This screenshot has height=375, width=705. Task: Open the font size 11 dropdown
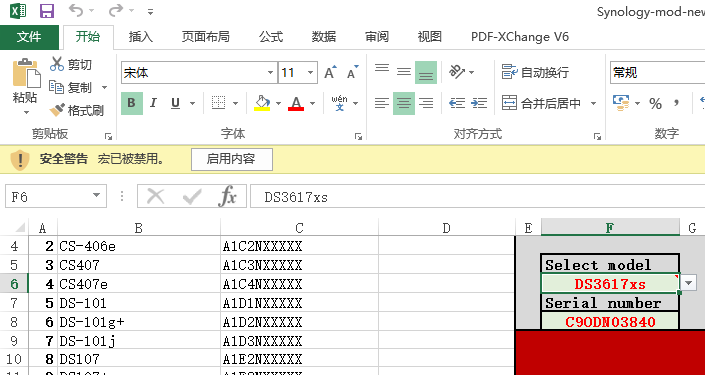[310, 73]
